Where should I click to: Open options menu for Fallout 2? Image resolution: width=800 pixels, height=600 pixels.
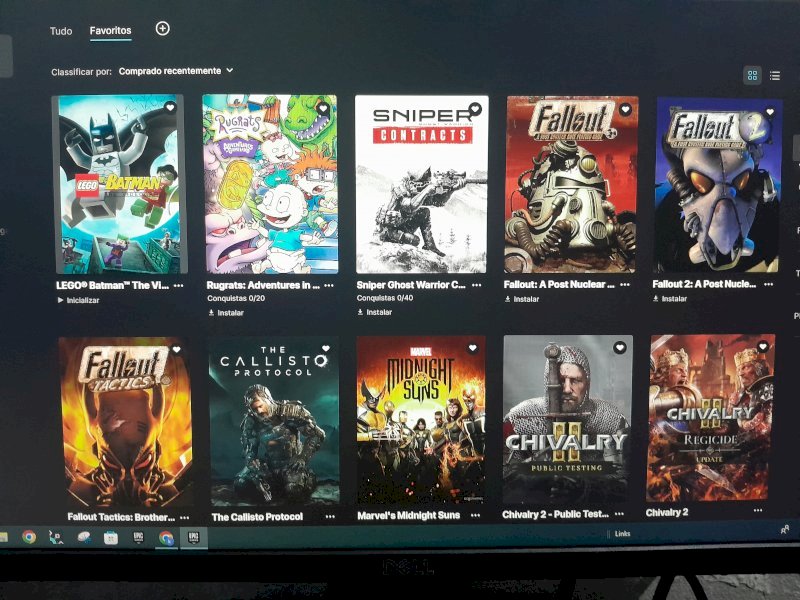coord(768,284)
